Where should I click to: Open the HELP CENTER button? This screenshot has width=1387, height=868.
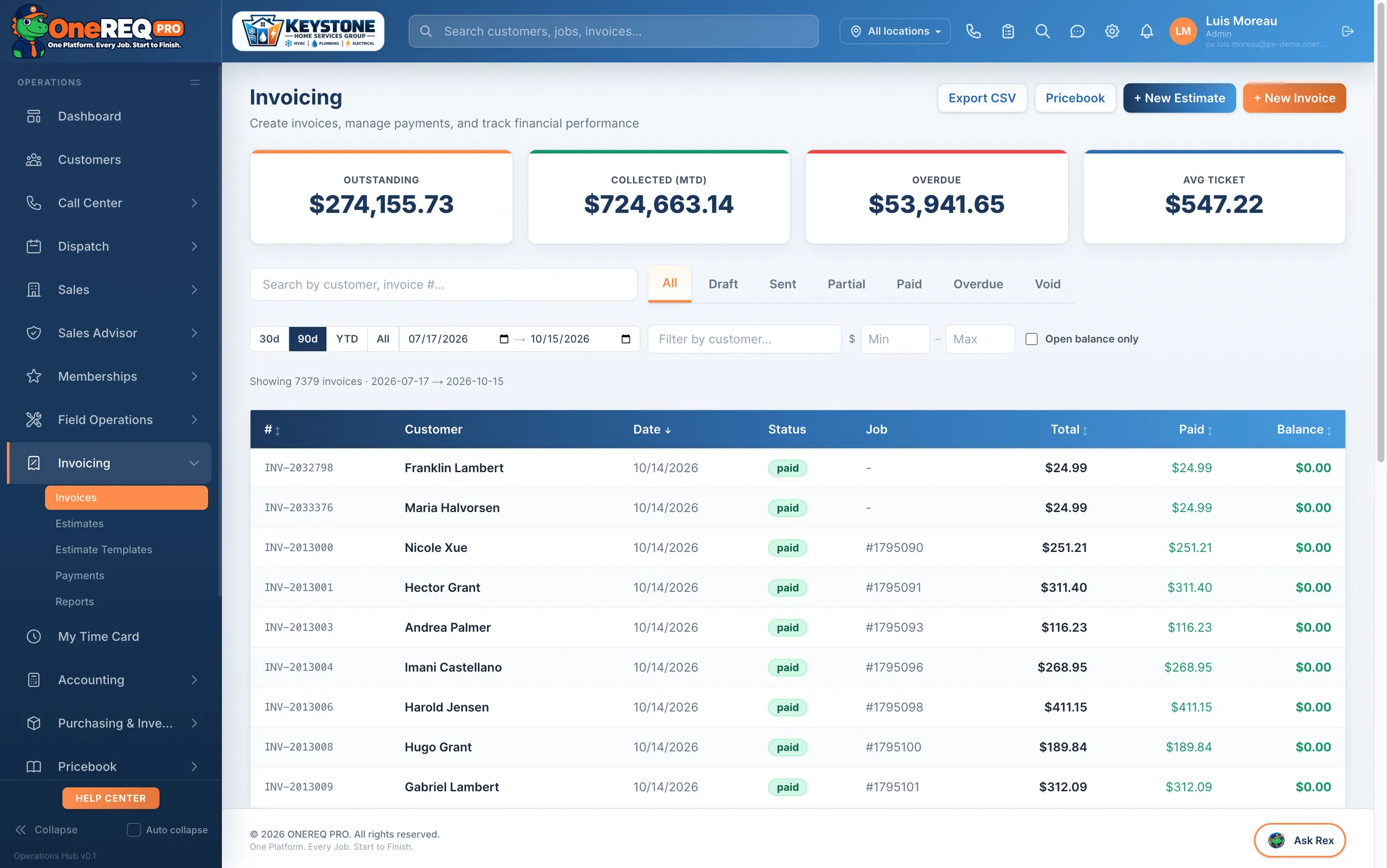point(110,798)
